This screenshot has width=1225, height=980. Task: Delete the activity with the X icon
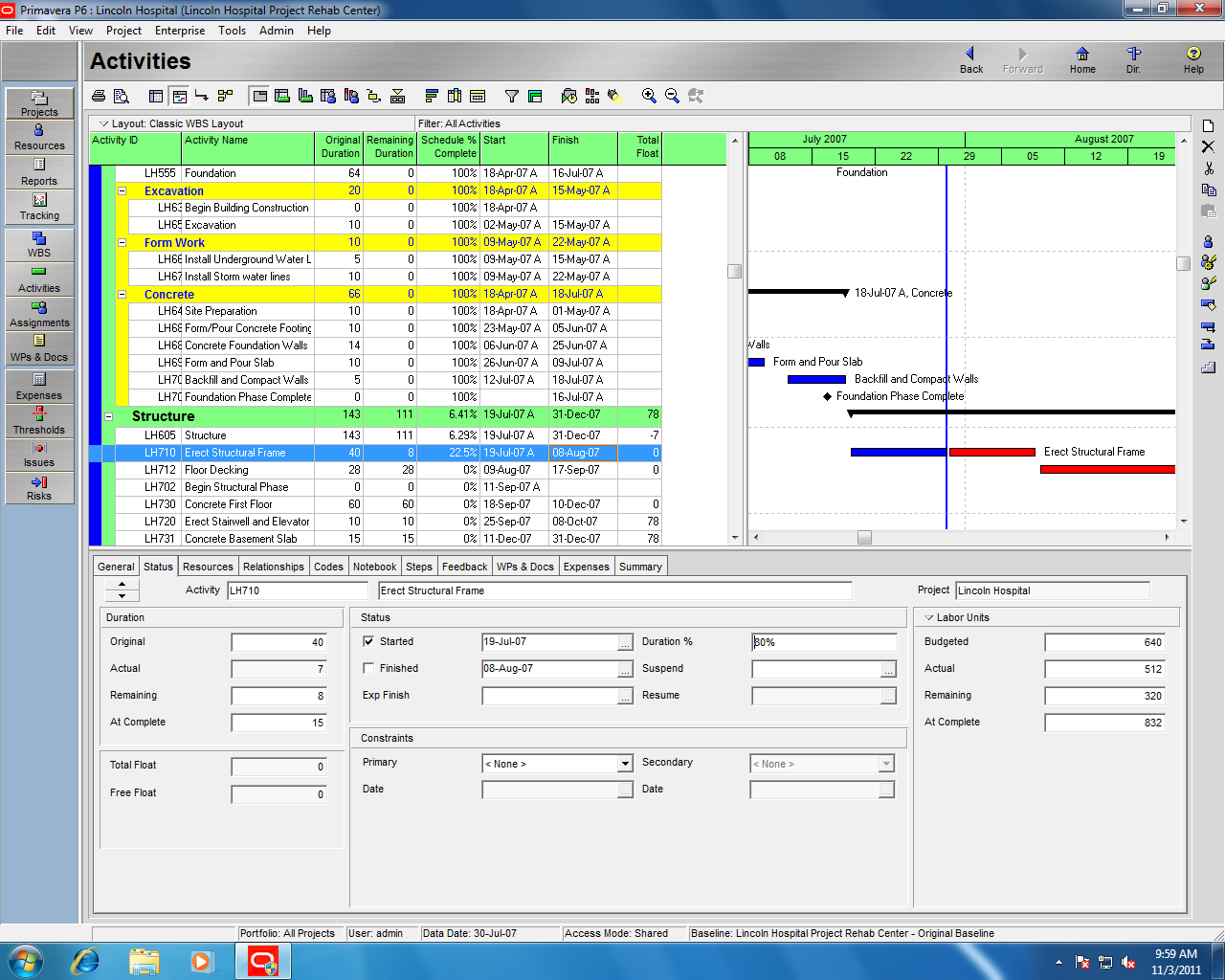tap(1208, 146)
